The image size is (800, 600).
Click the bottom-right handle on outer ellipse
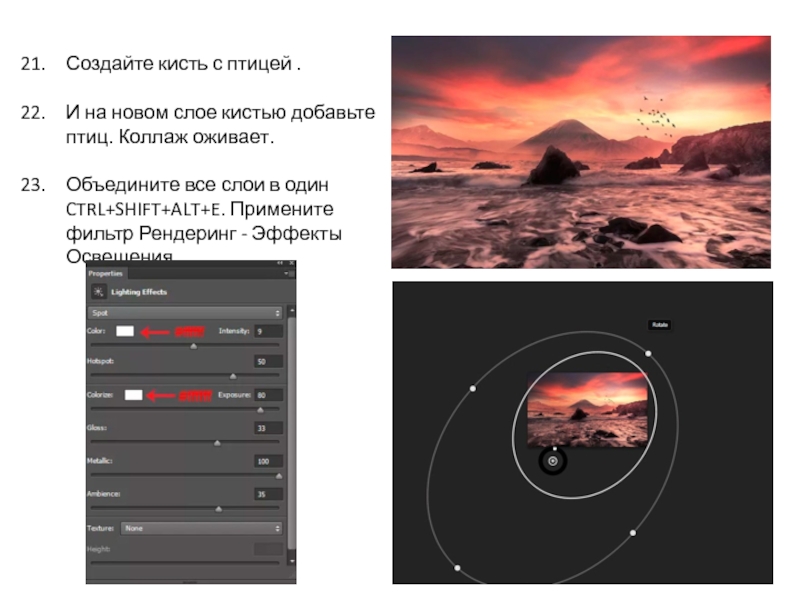[633, 533]
